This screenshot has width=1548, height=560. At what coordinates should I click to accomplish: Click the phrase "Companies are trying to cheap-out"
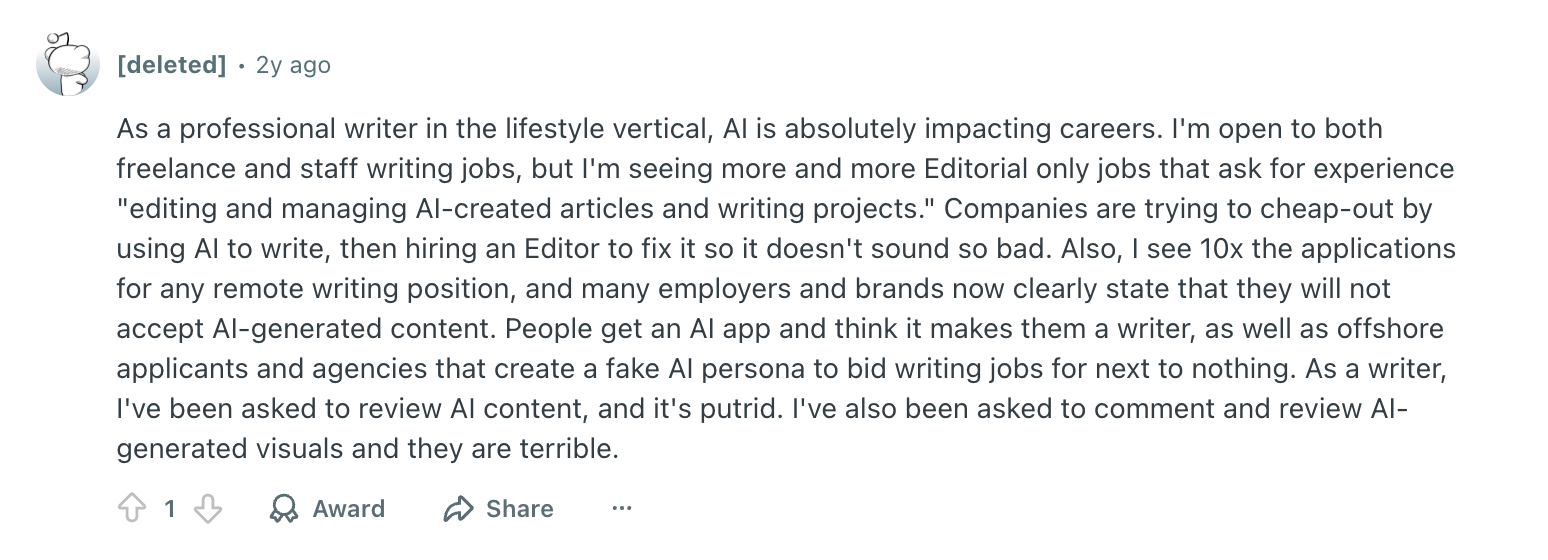(1188, 209)
